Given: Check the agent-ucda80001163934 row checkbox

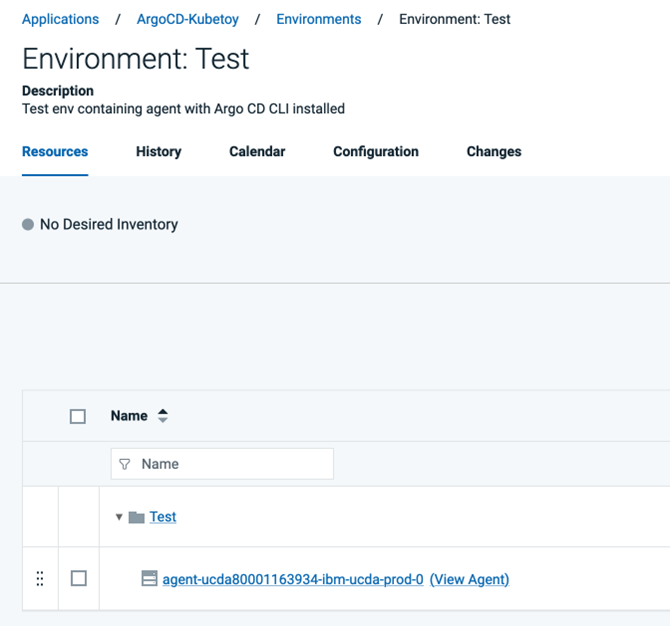Looking at the screenshot, I should tap(78, 579).
